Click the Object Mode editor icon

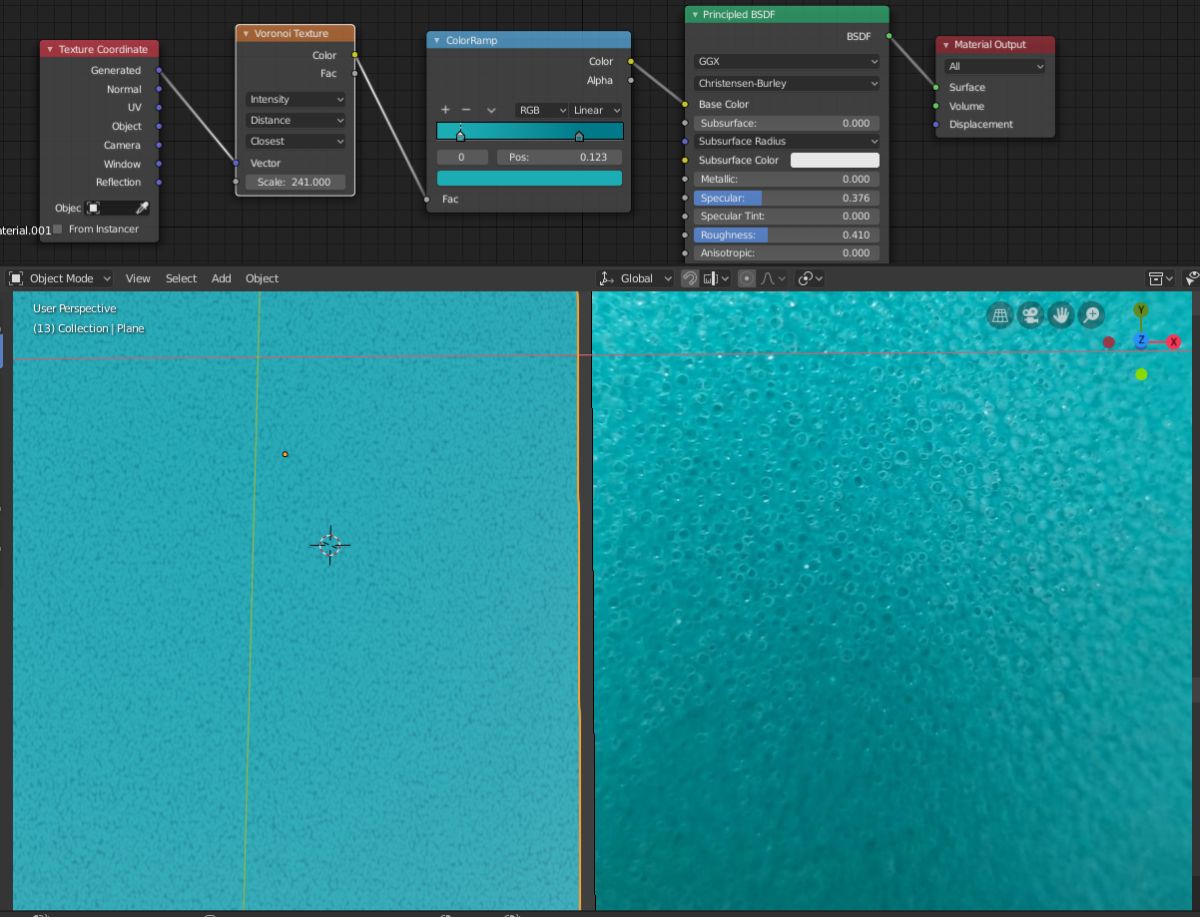16,278
